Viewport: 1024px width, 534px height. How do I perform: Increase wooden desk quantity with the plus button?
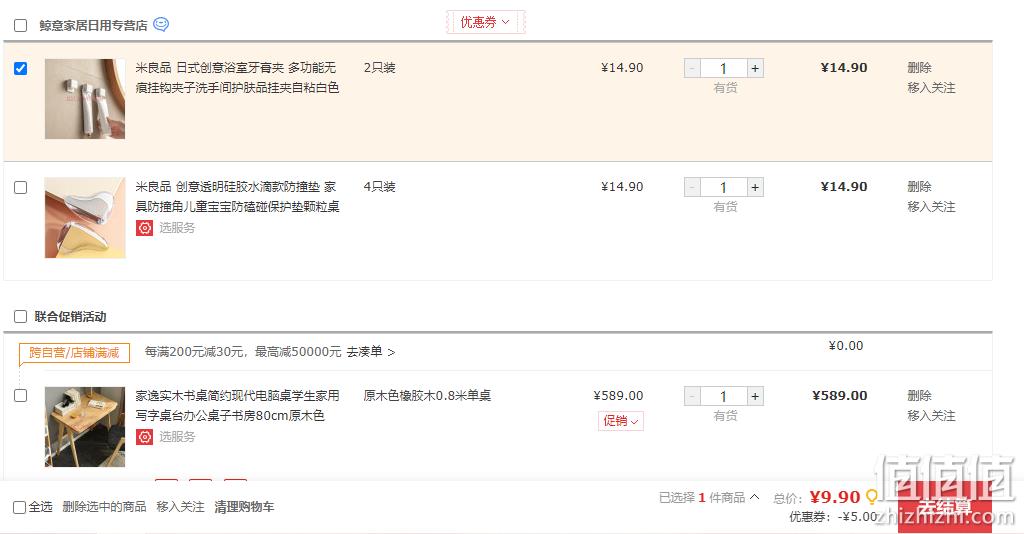(x=755, y=396)
